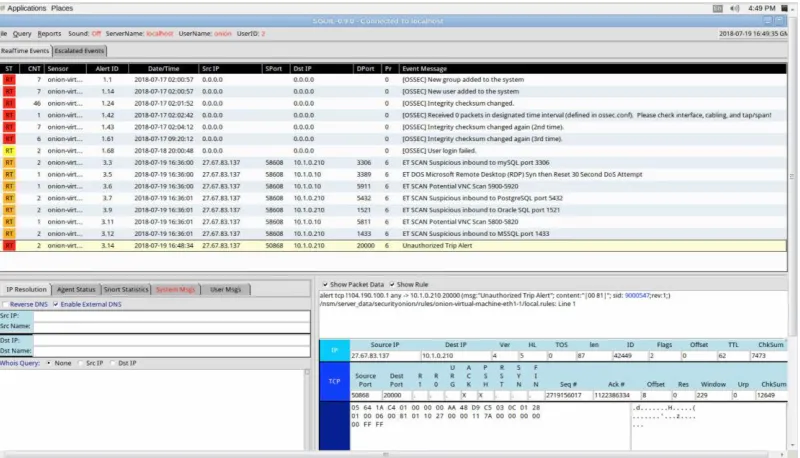Screen dimensions: 800x458
Task: Click RT status of Integrity checksum changed. row
Action: click(9, 104)
